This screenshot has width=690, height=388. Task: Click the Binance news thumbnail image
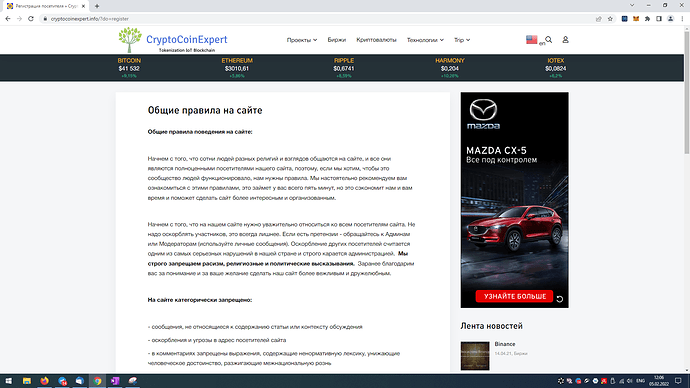(475, 356)
